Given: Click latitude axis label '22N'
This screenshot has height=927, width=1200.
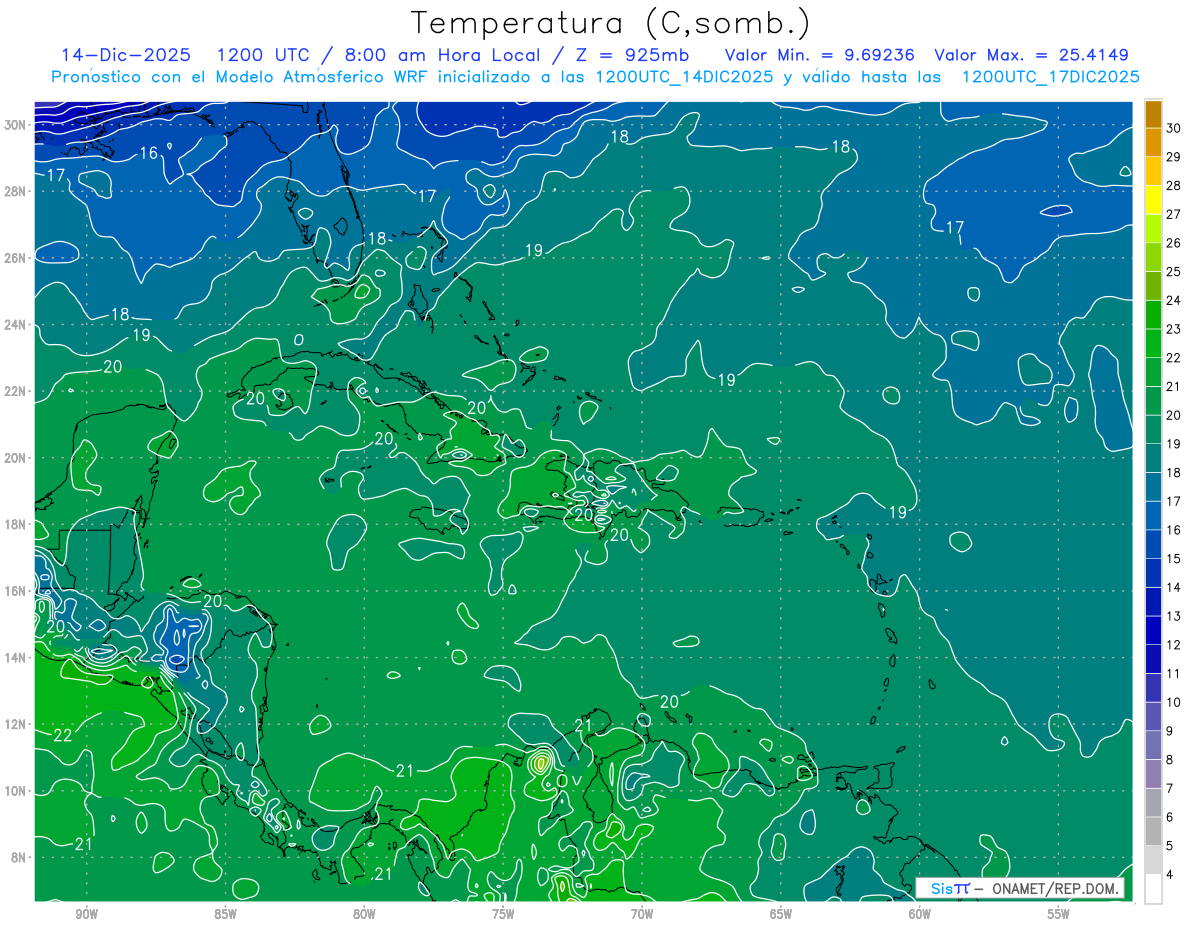Looking at the screenshot, I should point(17,391).
